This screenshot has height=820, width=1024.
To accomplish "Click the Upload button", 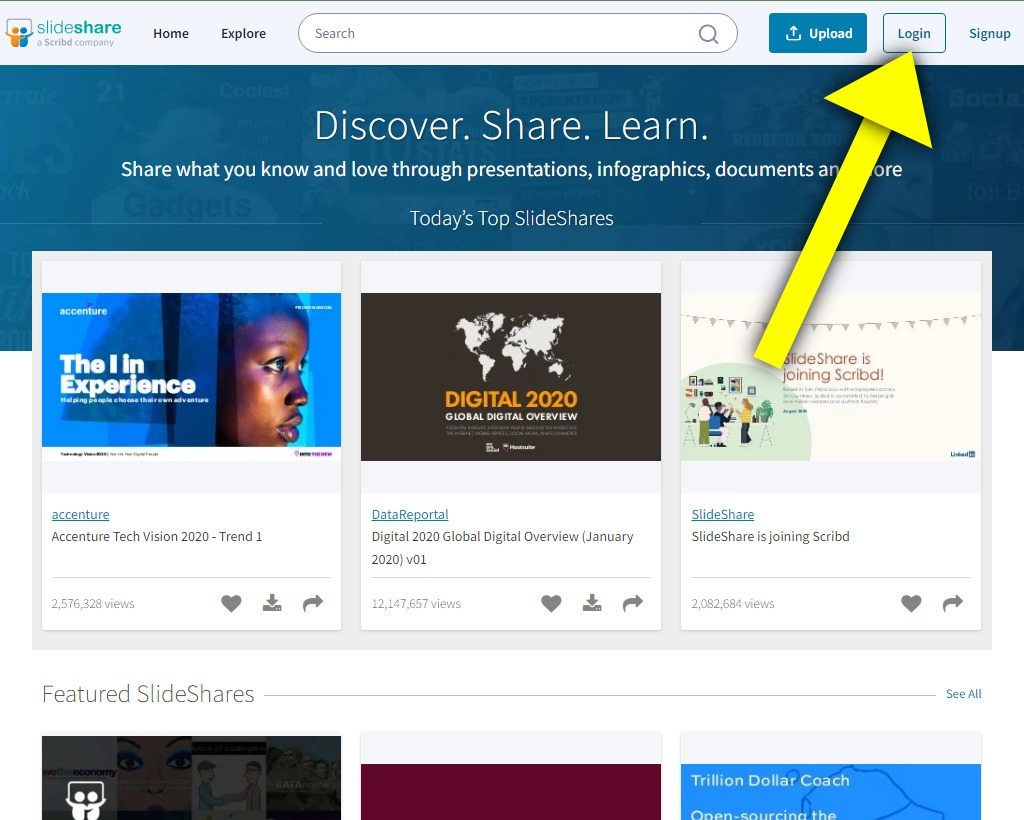I will tap(818, 33).
